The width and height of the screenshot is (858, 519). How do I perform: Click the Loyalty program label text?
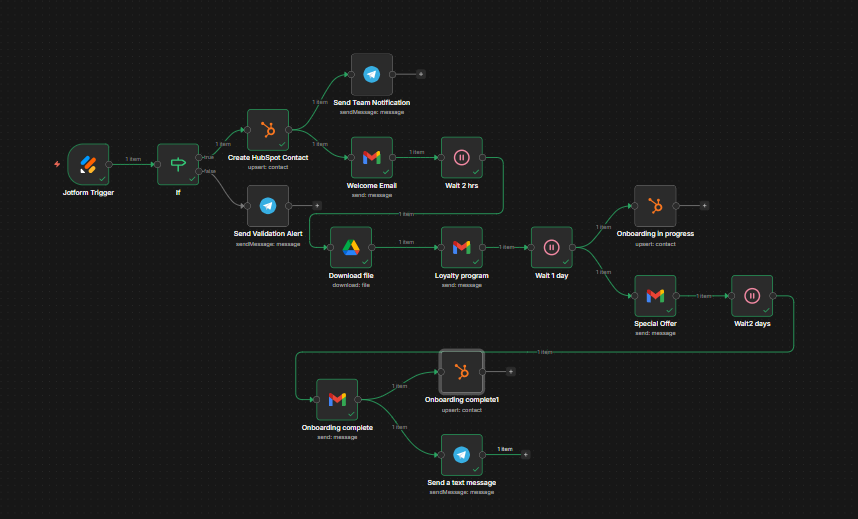coord(461,275)
